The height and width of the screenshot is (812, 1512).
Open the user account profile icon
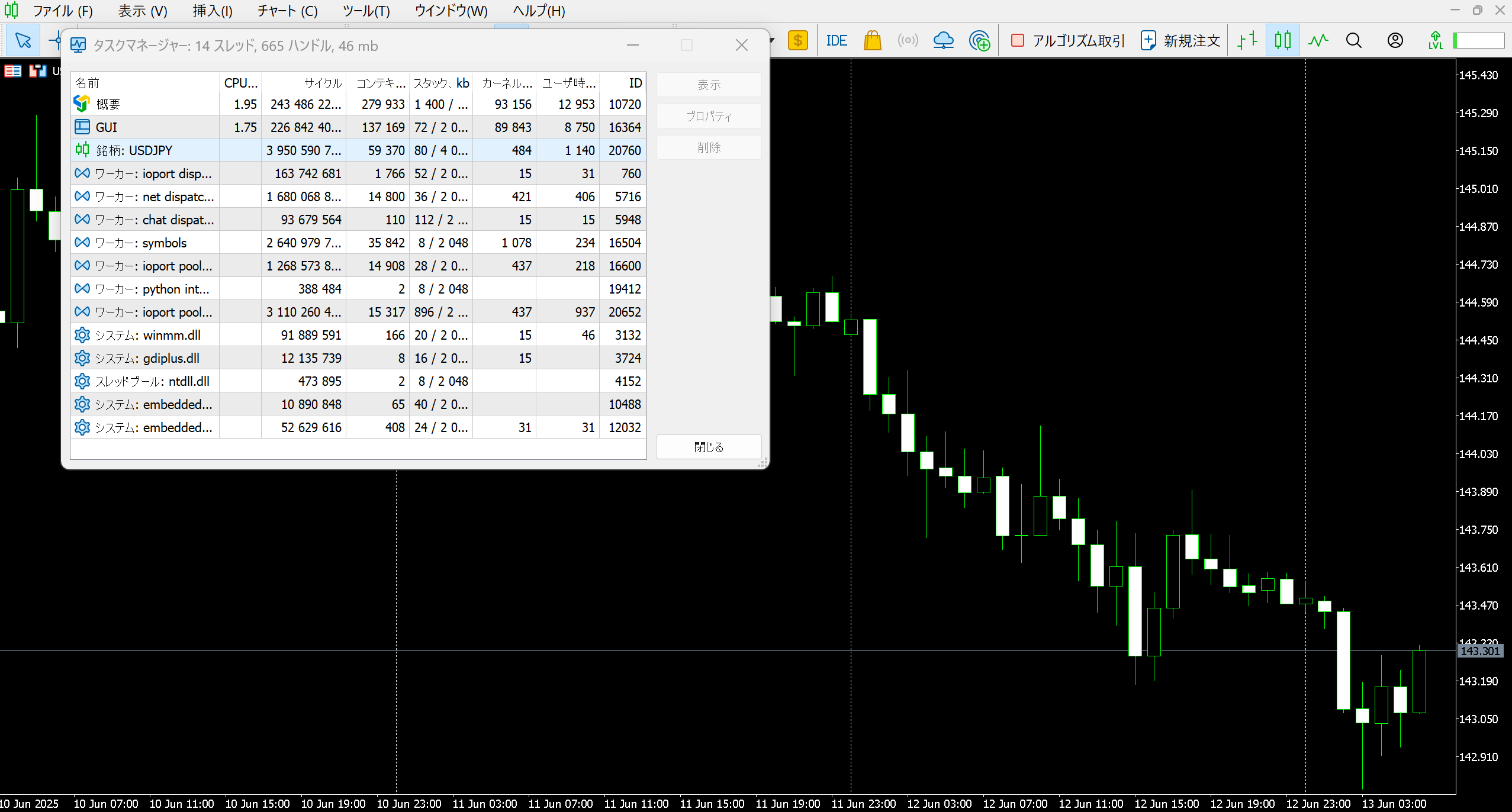[1395, 41]
